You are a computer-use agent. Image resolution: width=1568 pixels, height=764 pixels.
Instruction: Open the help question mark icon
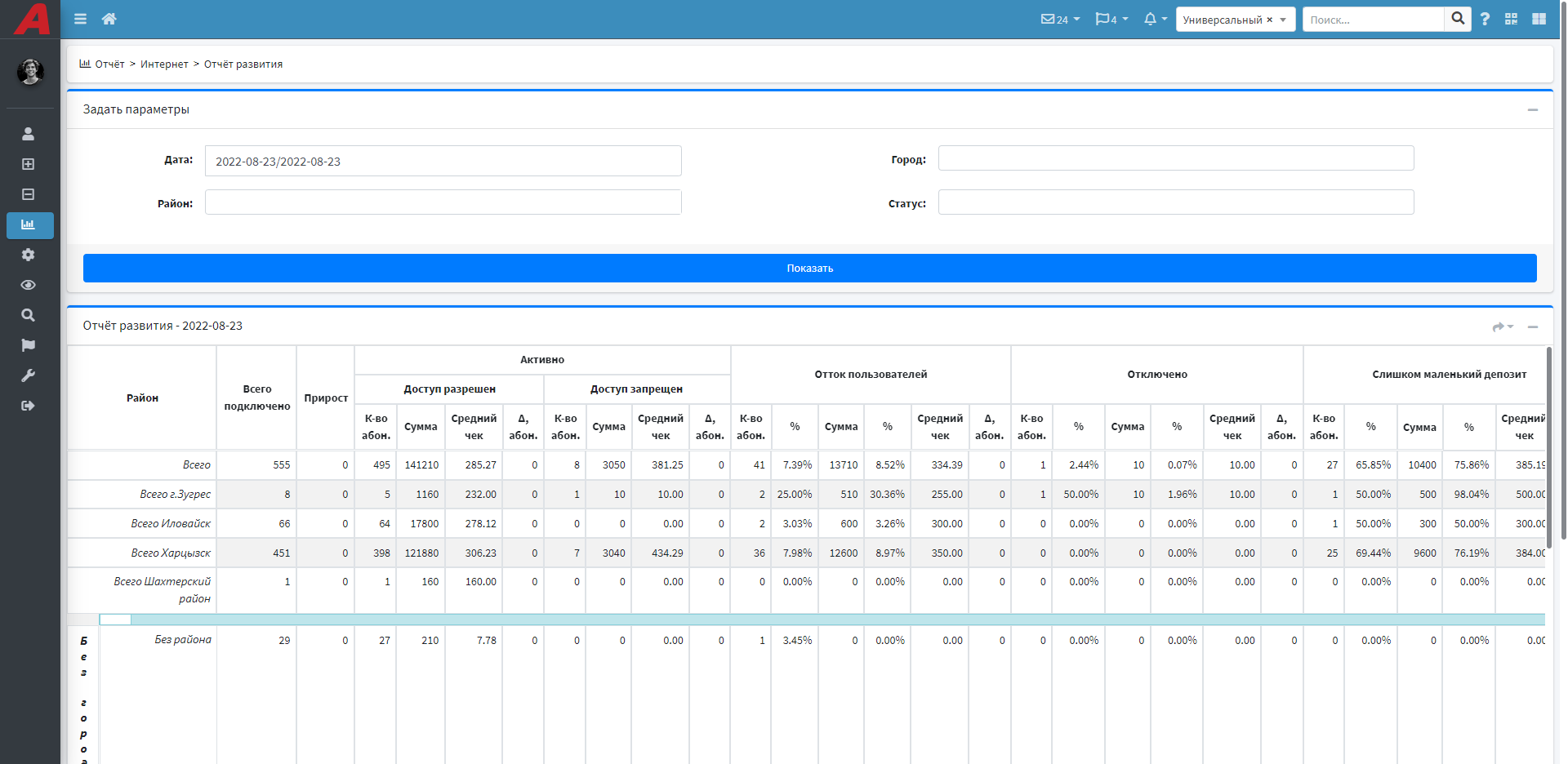tap(1485, 19)
